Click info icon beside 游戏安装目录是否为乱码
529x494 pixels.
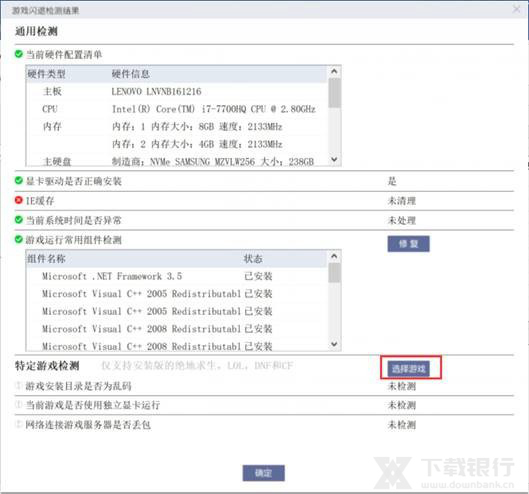(x=19, y=385)
